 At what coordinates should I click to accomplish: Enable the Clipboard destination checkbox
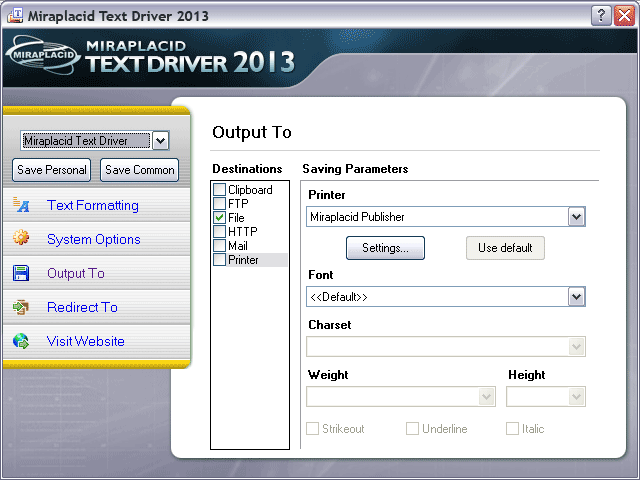coord(220,189)
